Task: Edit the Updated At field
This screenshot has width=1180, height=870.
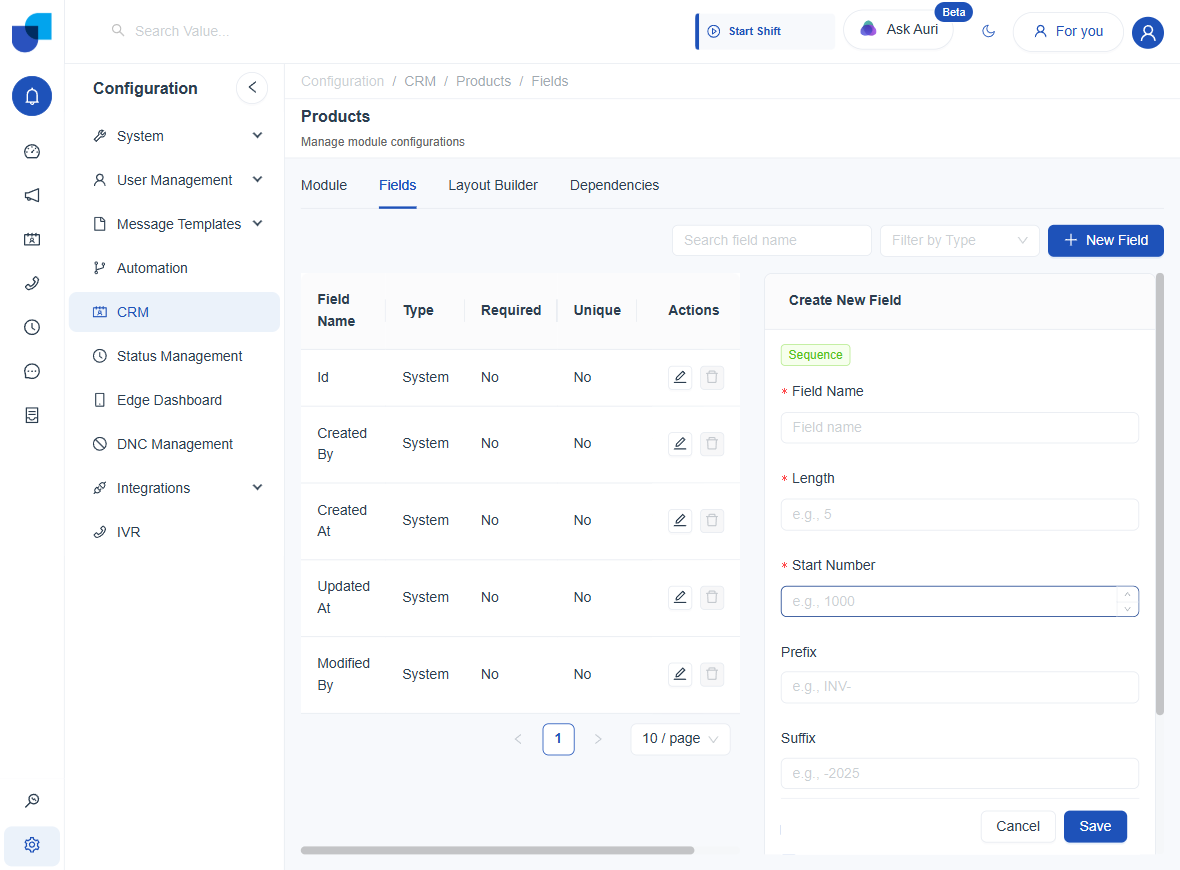Action: (x=680, y=597)
